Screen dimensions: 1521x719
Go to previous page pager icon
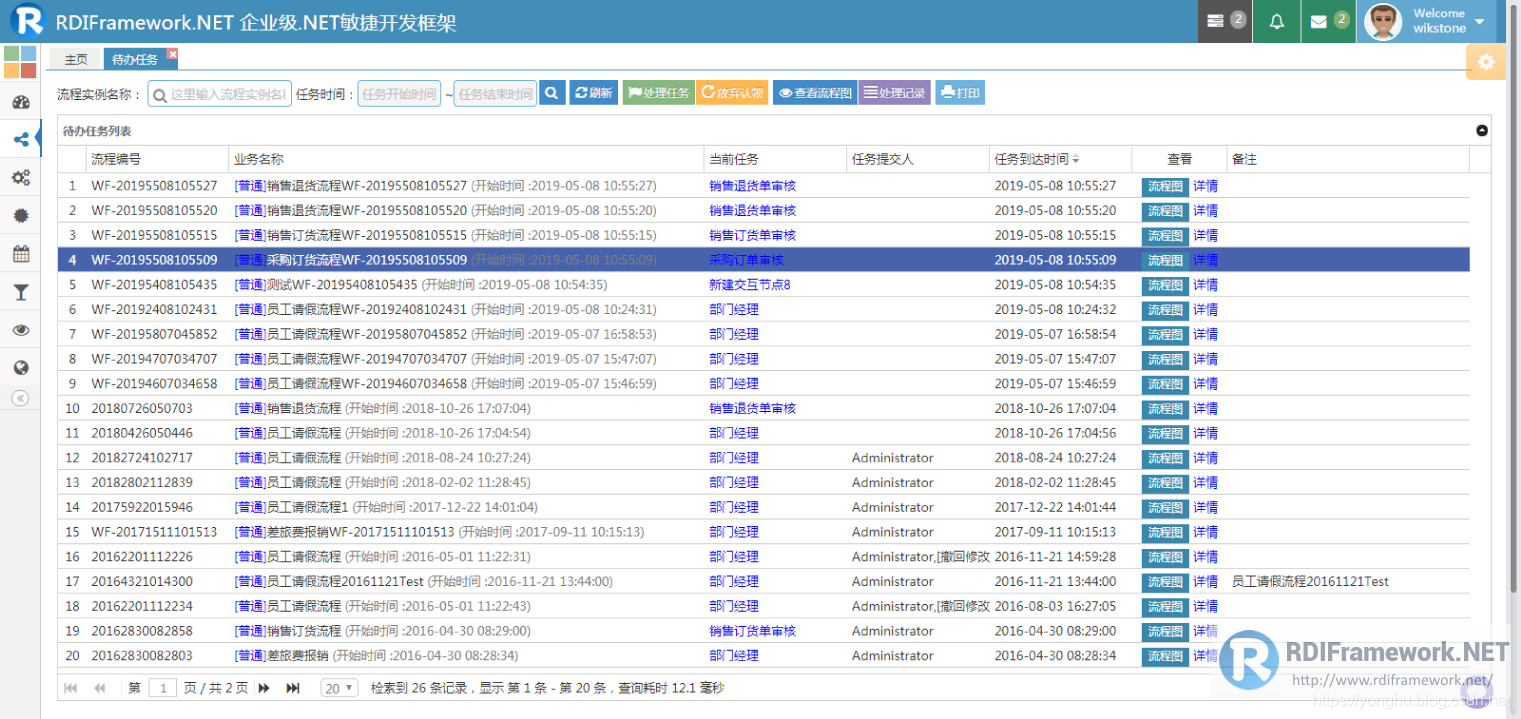click(x=100, y=688)
